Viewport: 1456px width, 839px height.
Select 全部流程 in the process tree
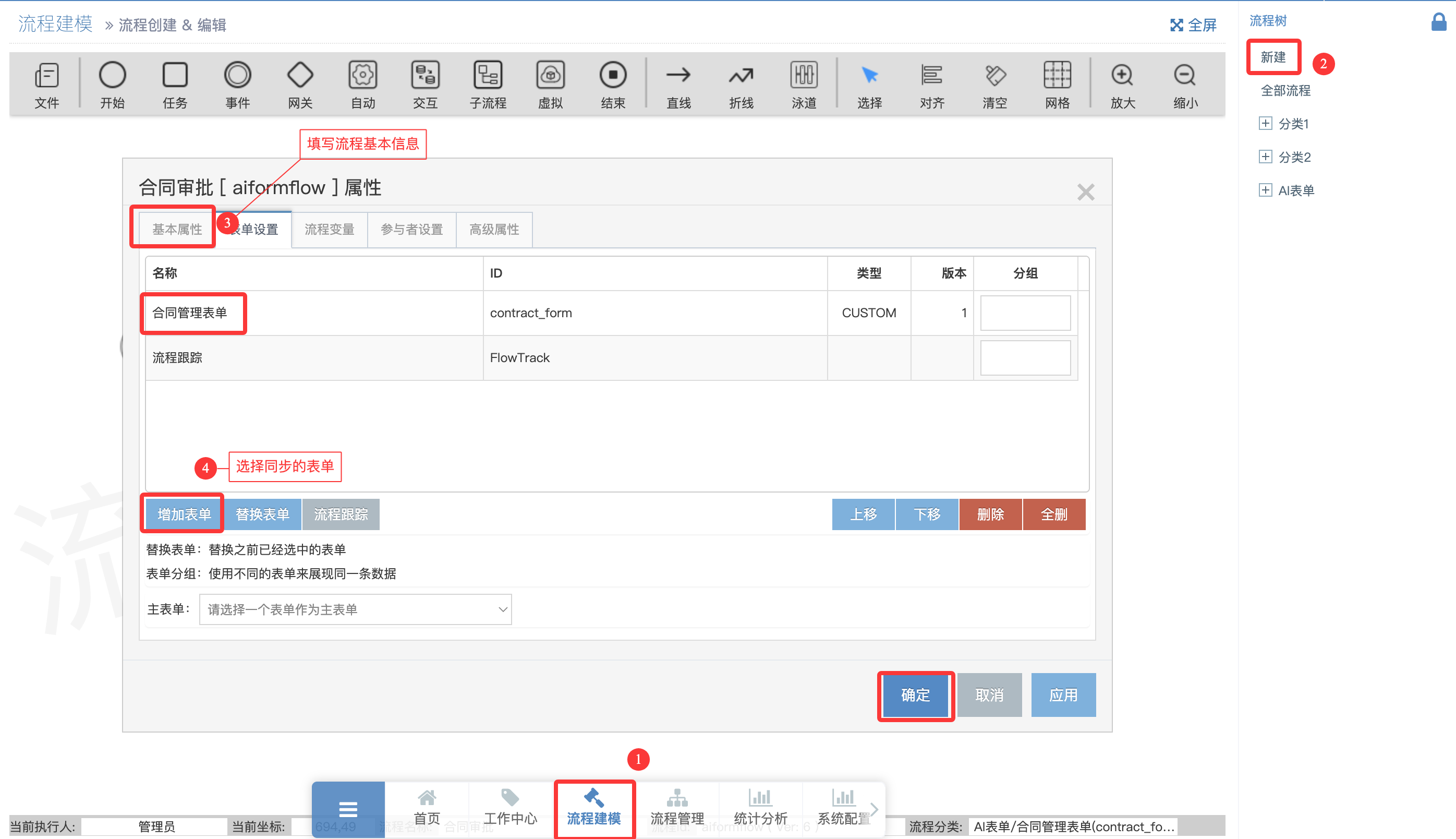coord(1285,90)
